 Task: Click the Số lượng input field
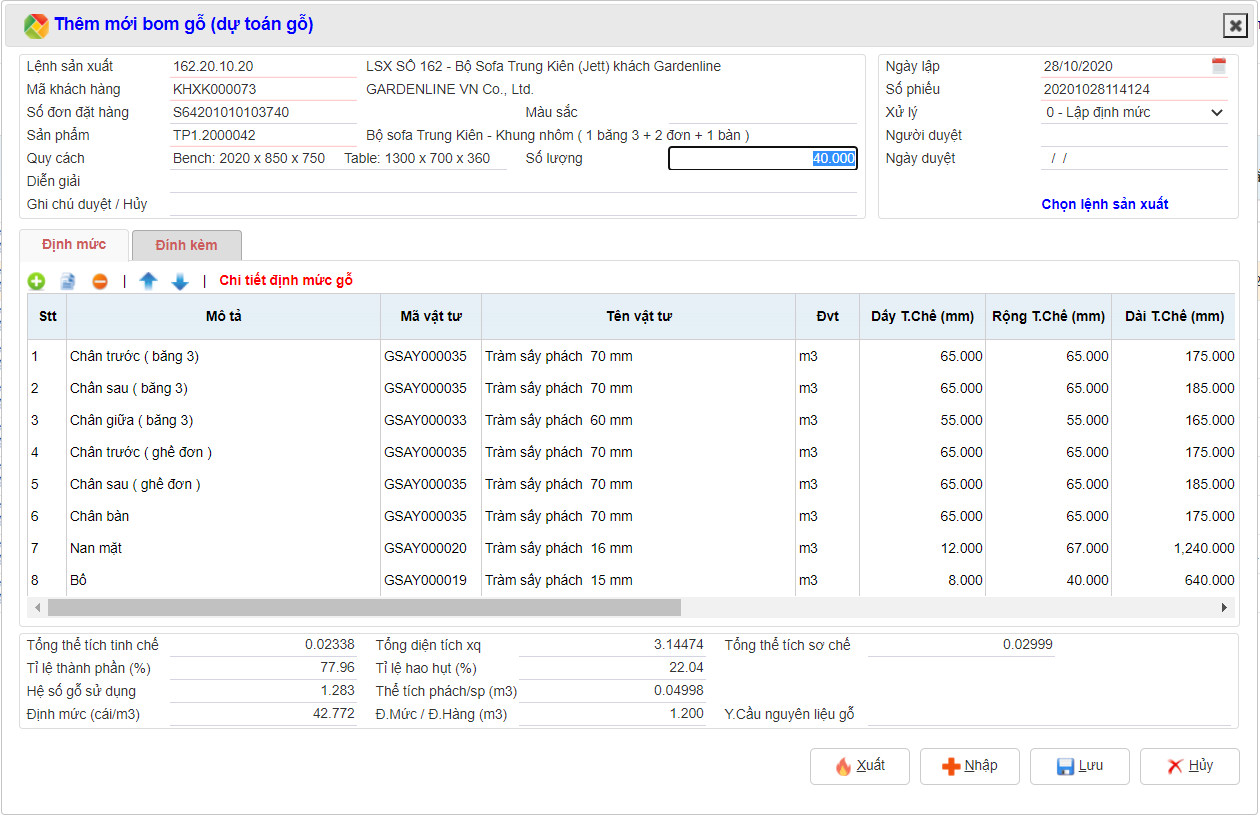(x=762, y=159)
